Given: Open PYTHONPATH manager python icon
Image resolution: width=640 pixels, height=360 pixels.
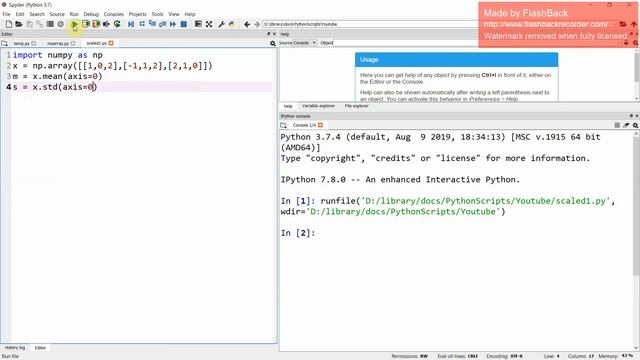Looking at the screenshot, I should pyautogui.click(x=232, y=24).
